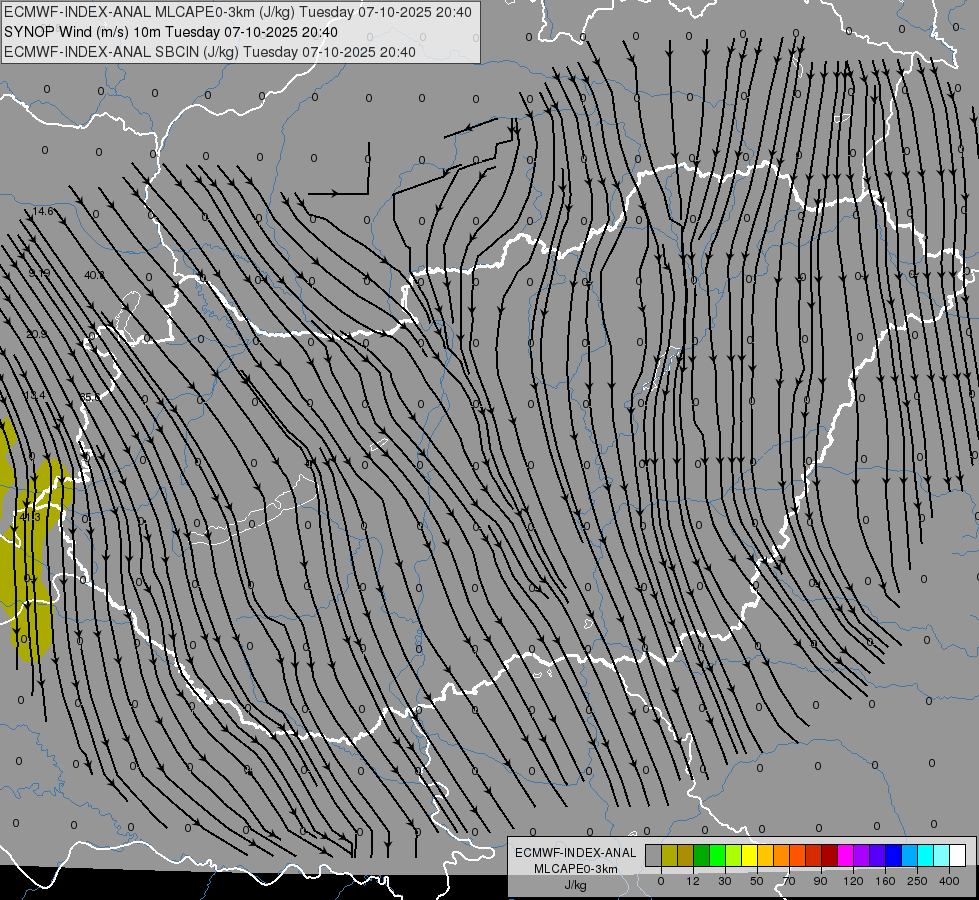Select the pure blue legend swatch
This screenshot has width=979, height=900.
894,855
